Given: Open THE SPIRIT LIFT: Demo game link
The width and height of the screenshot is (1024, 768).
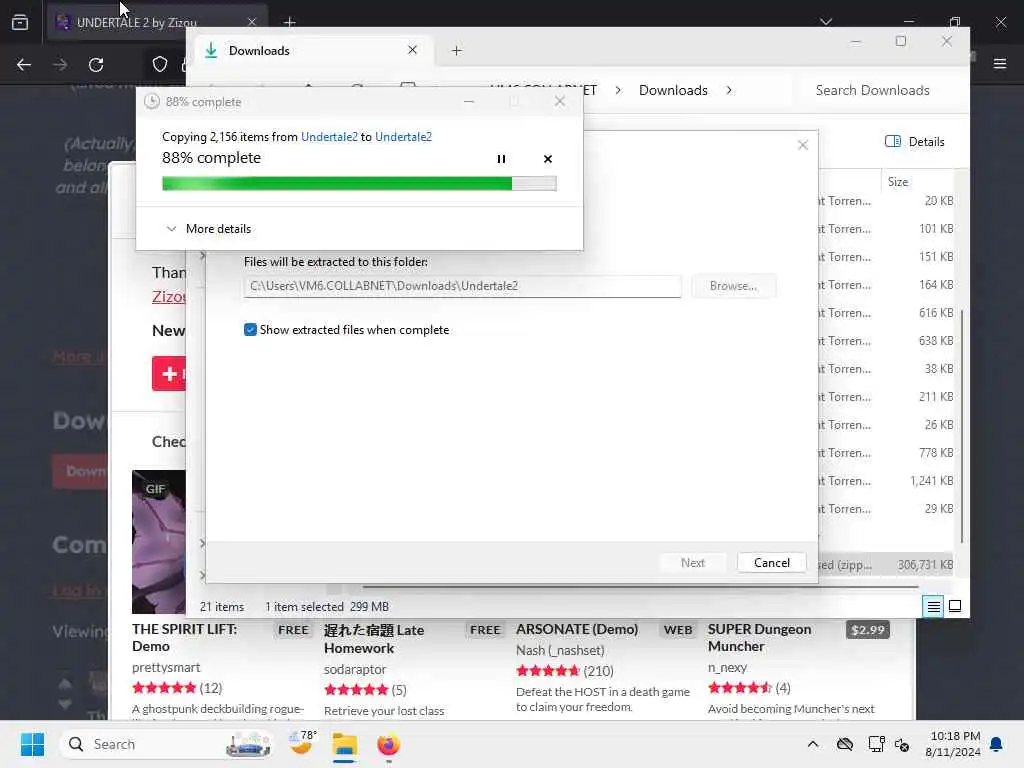Looking at the screenshot, I should pyautogui.click(x=184, y=637).
